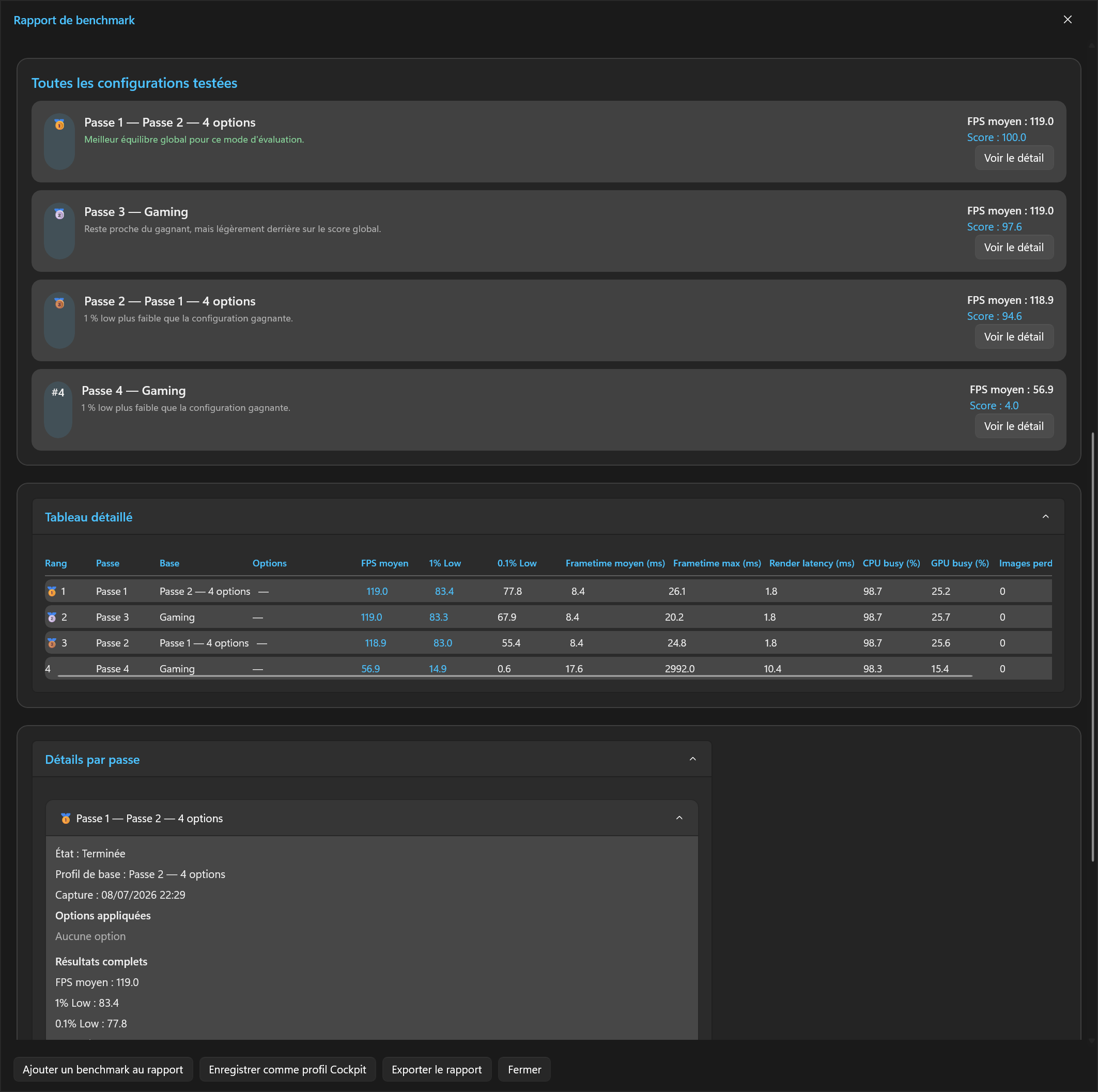
Task: Open Voir le détail for score 100.0 configuration
Action: pos(1013,158)
